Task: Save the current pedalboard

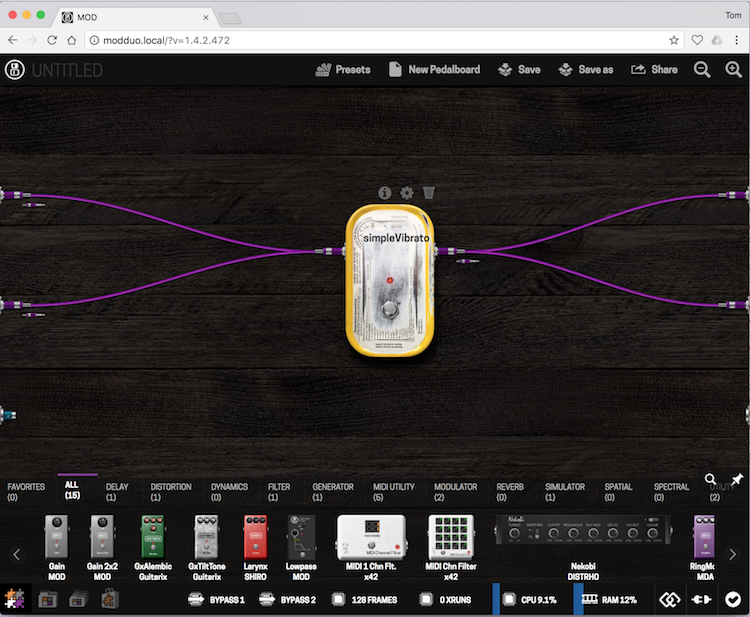Action: 519,70
